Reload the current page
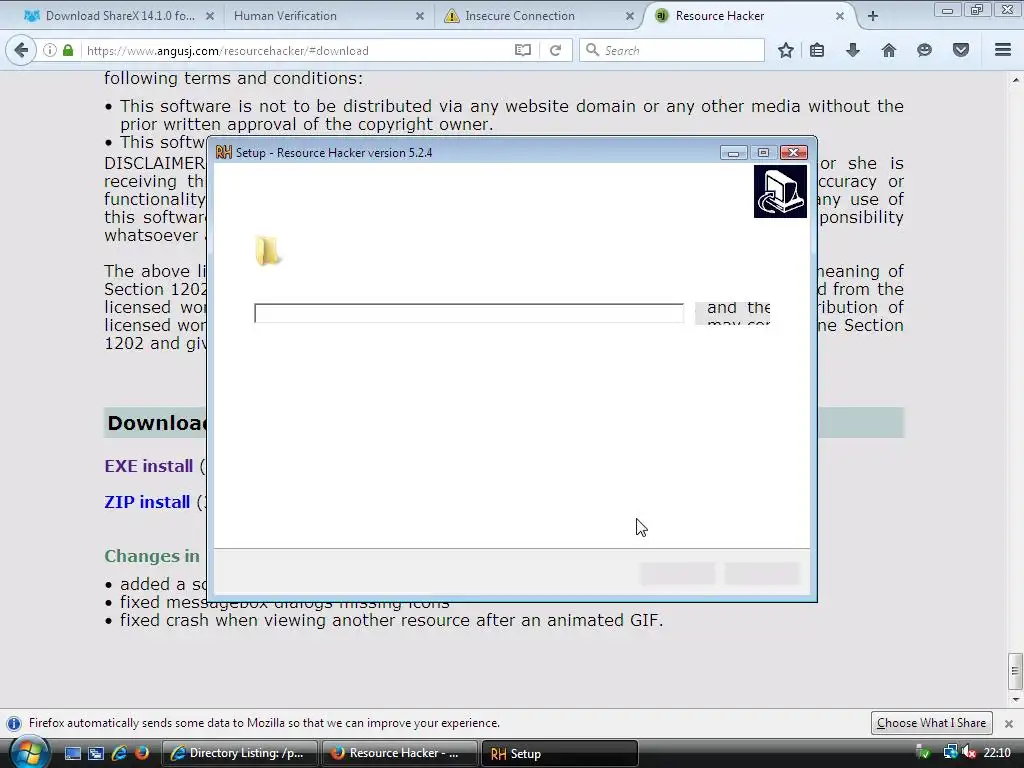Image resolution: width=1024 pixels, height=768 pixels. [555, 50]
